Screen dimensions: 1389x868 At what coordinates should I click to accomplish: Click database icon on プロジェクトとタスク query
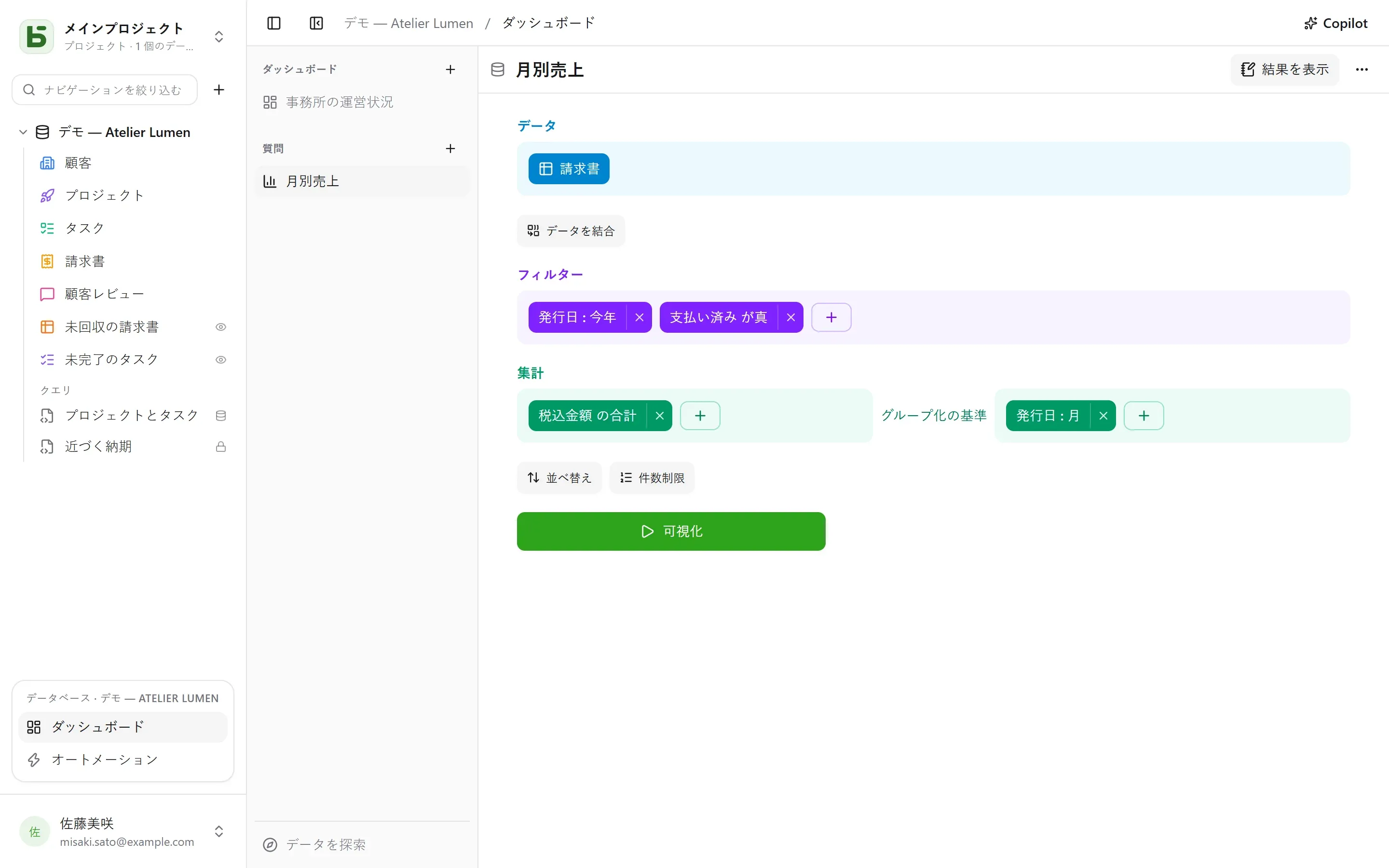(x=221, y=416)
